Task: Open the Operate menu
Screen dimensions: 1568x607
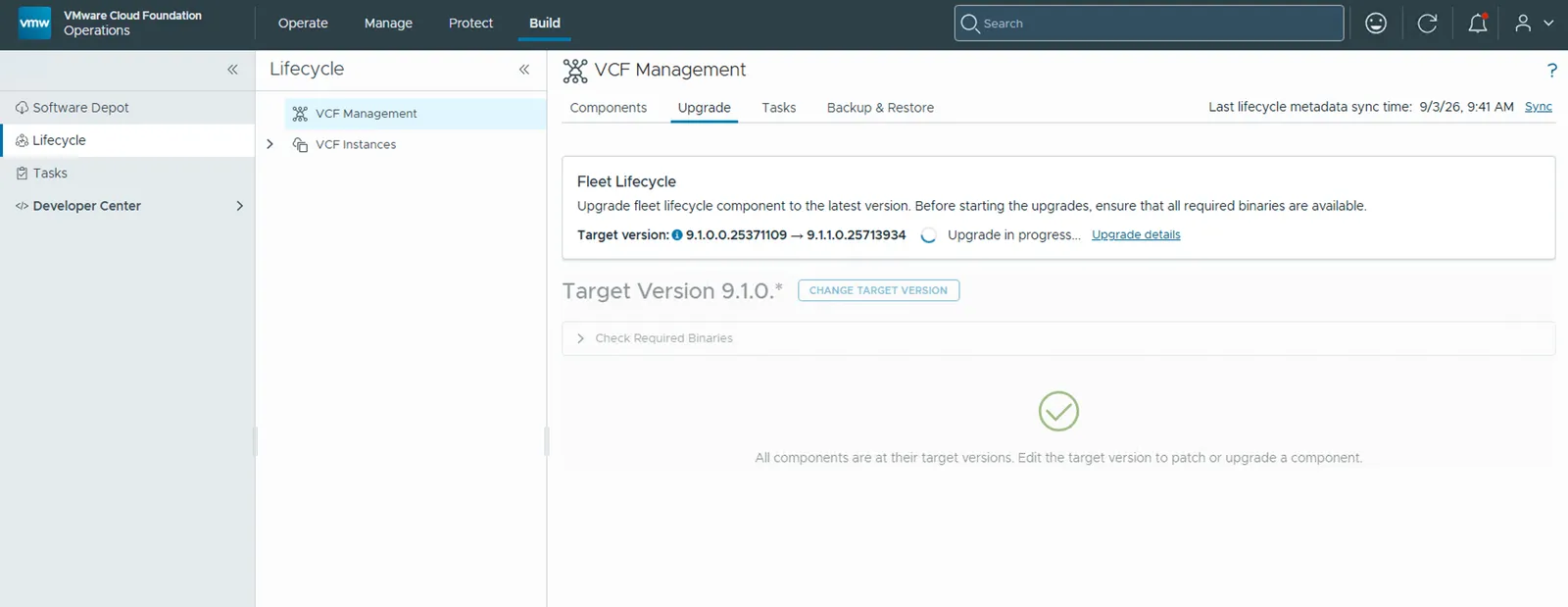Action: (303, 23)
